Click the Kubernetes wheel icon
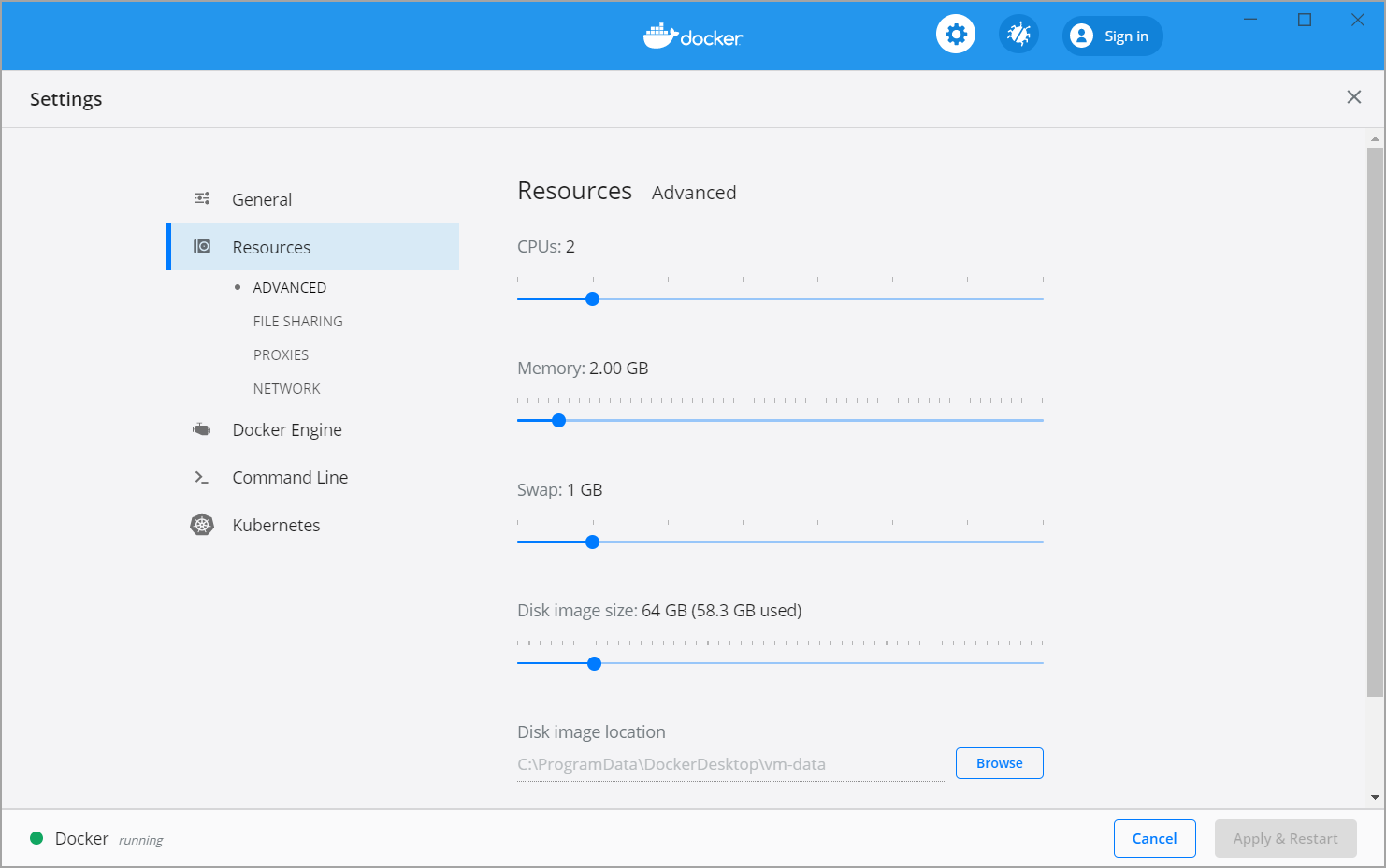The height and width of the screenshot is (868, 1386). pyautogui.click(x=202, y=525)
